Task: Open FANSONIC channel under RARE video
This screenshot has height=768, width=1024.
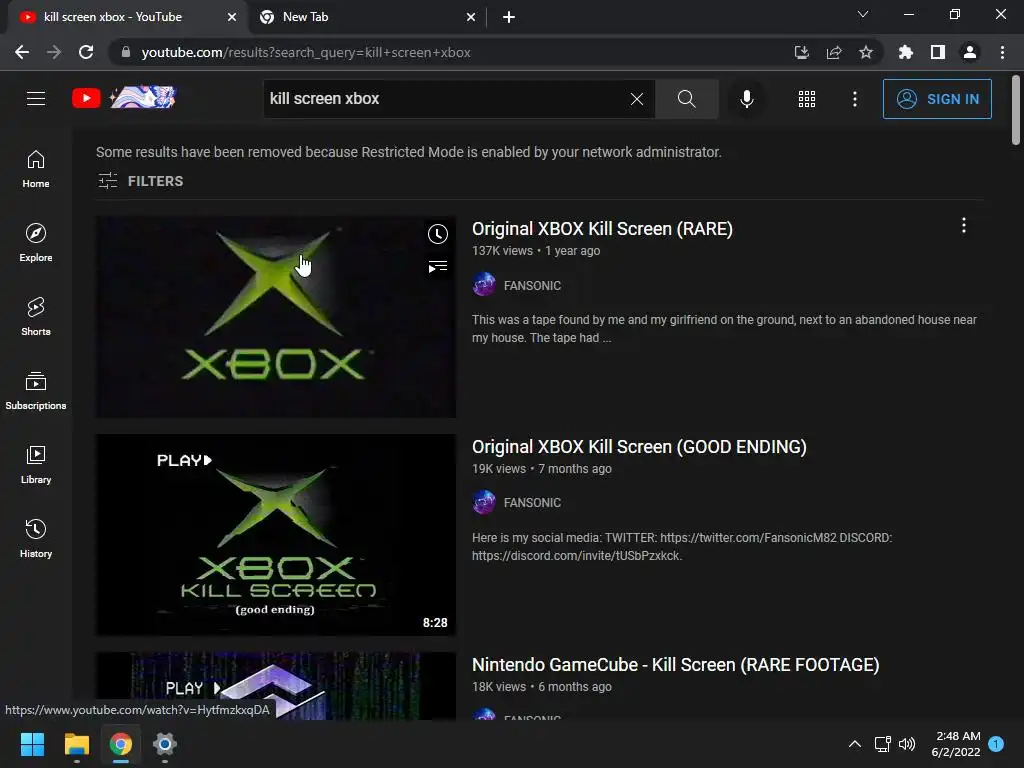Action: click(532, 285)
